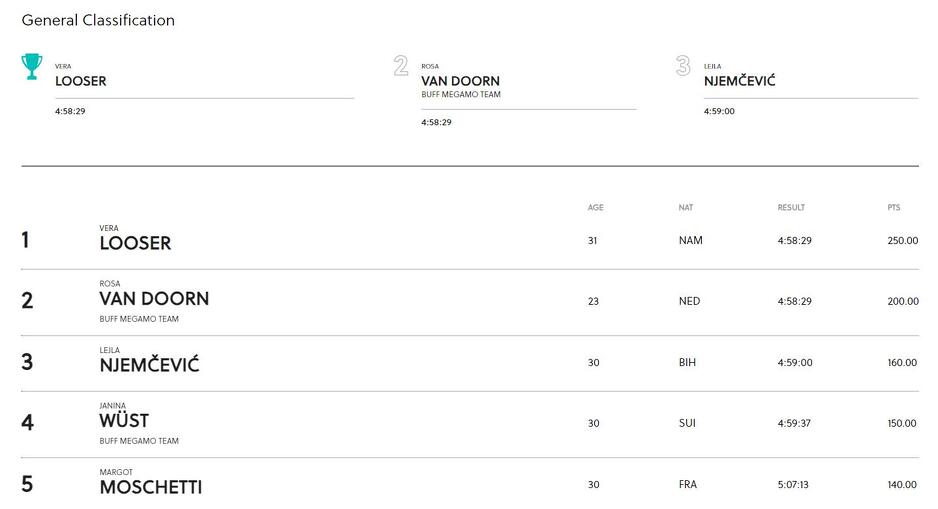Open MOSCHETTI rider entry in table
The width and height of the screenshot is (938, 509).
[x=151, y=487]
